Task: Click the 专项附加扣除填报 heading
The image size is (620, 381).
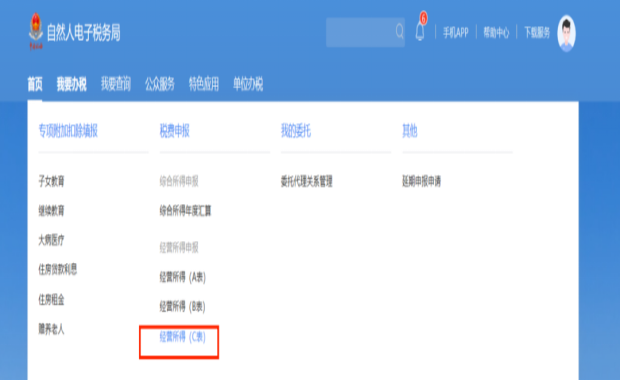Action: [x=68, y=131]
